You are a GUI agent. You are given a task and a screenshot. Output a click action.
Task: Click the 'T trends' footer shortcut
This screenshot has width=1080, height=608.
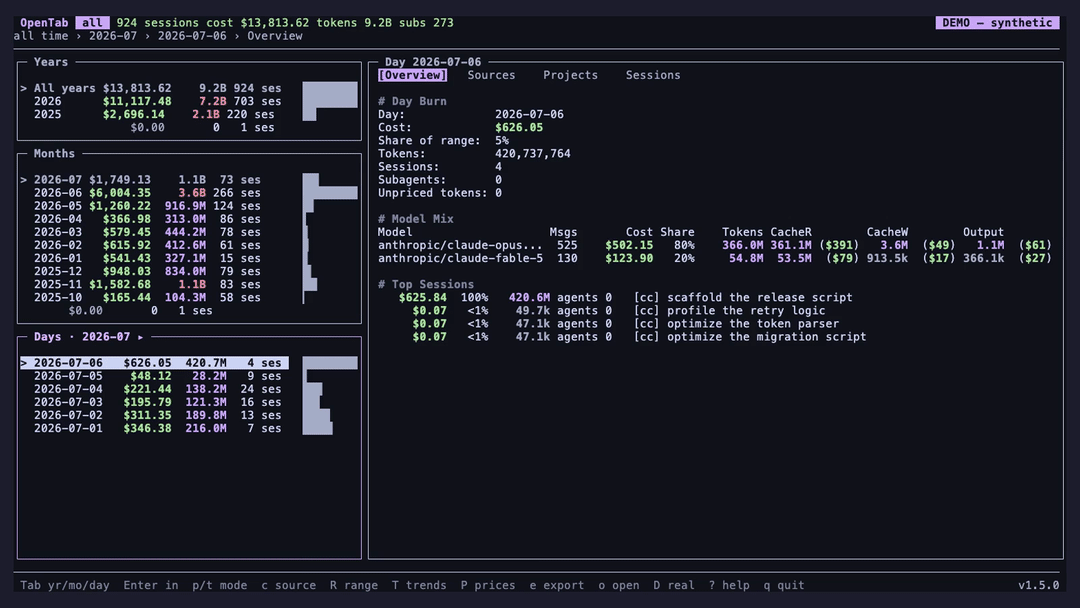(419, 585)
